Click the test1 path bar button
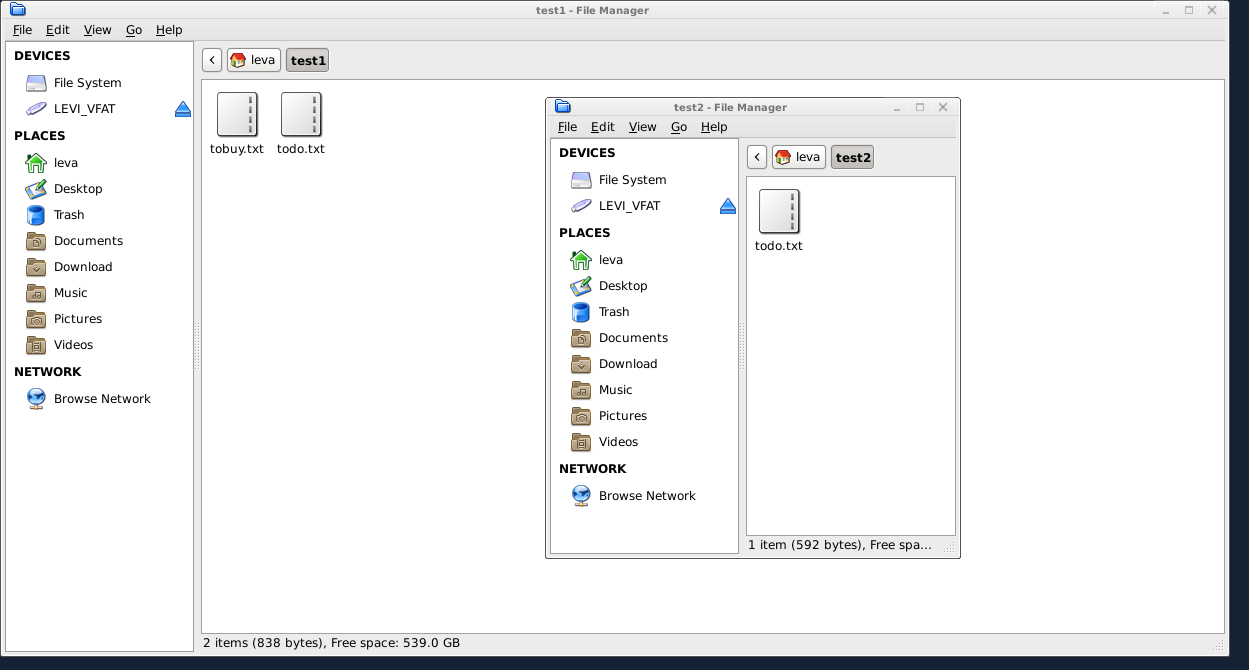The width and height of the screenshot is (1249, 670). pos(308,60)
